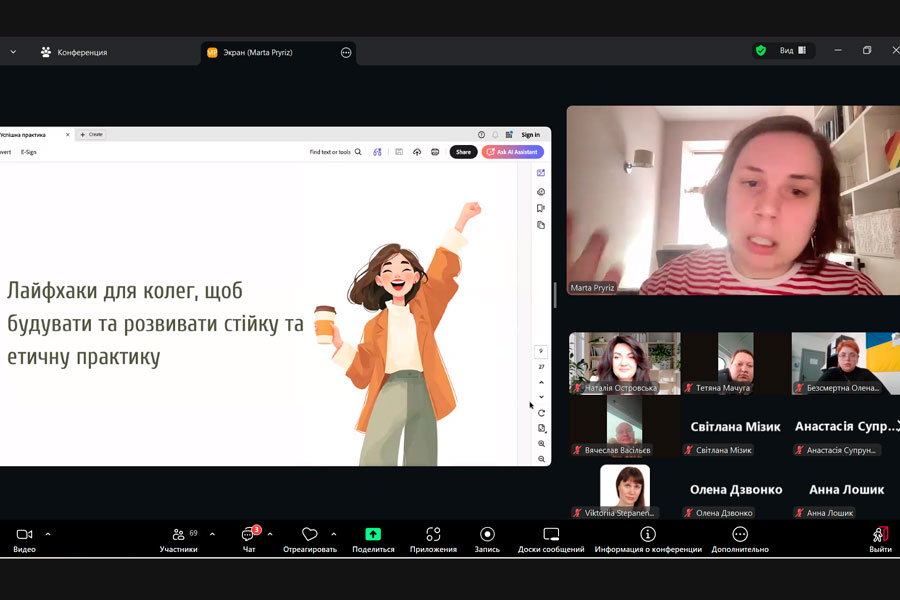Open options ellipsis on the Экран tab

pos(346,52)
